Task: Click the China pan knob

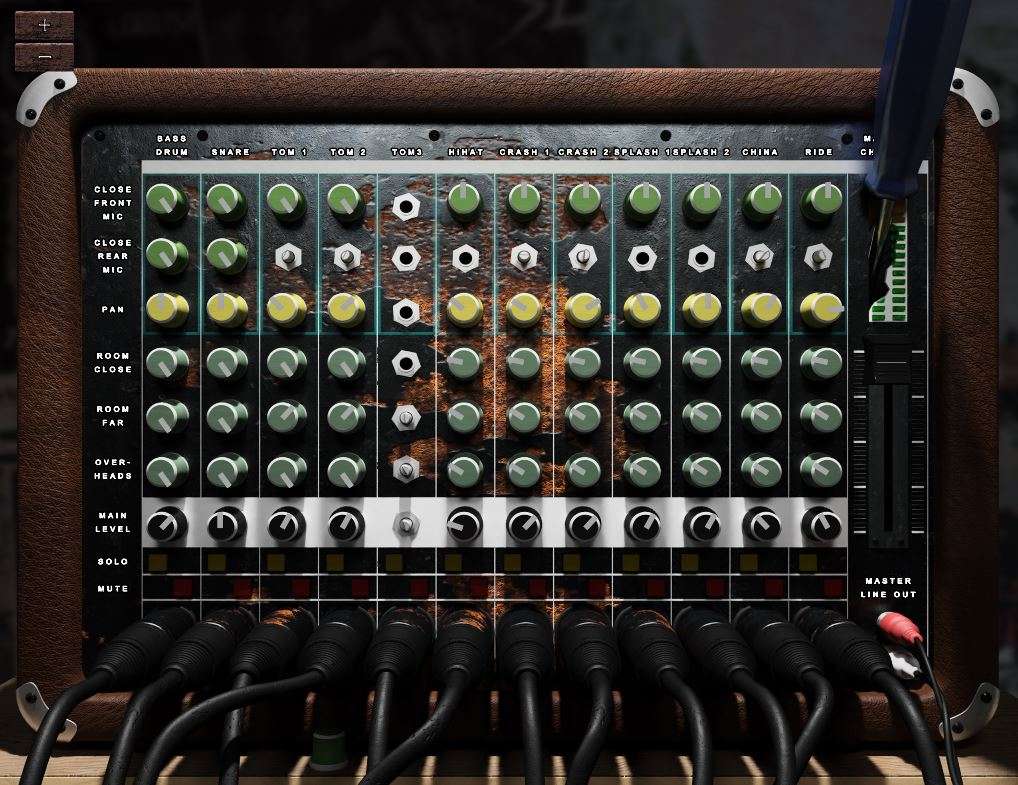Action: coord(761,310)
